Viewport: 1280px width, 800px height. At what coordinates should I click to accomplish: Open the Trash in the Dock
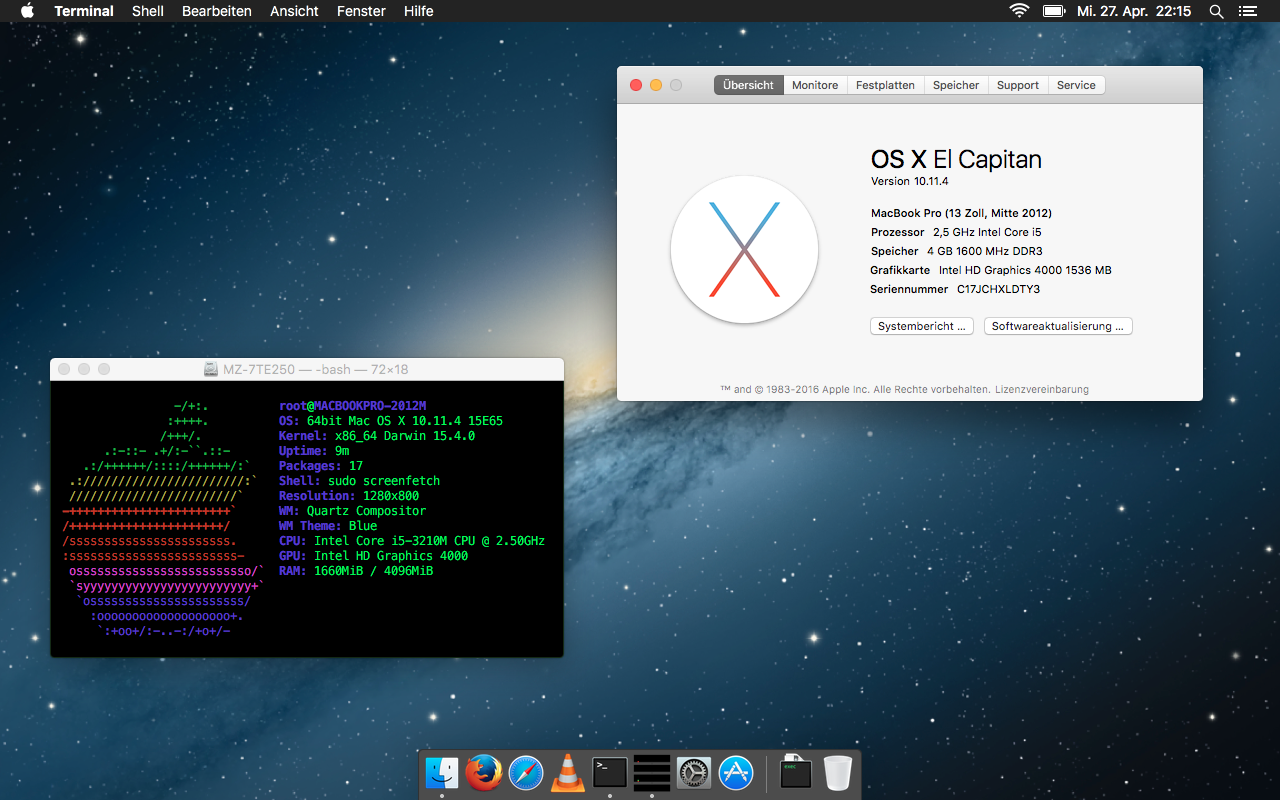[838, 772]
